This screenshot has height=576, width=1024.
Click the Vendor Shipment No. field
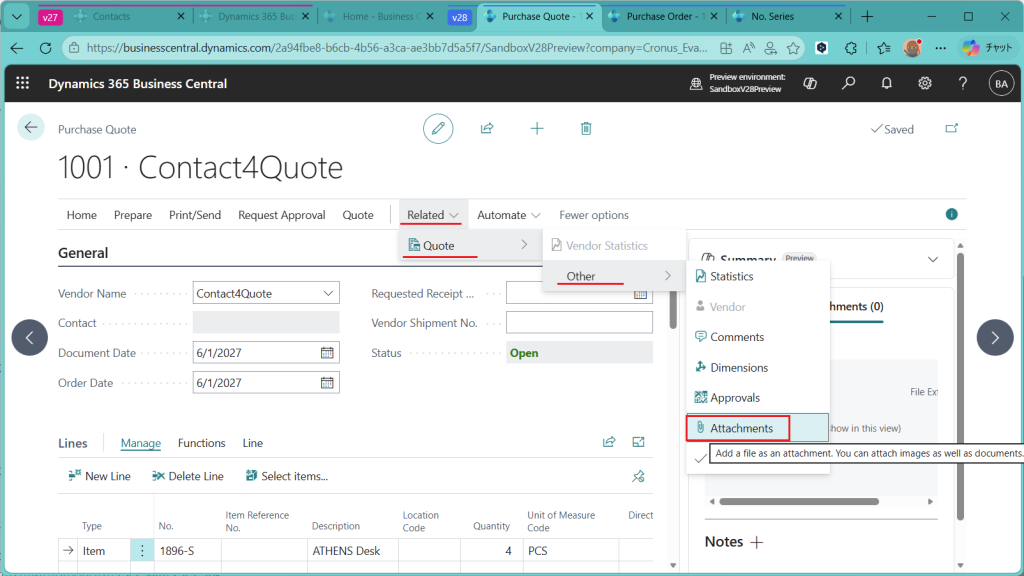579,323
